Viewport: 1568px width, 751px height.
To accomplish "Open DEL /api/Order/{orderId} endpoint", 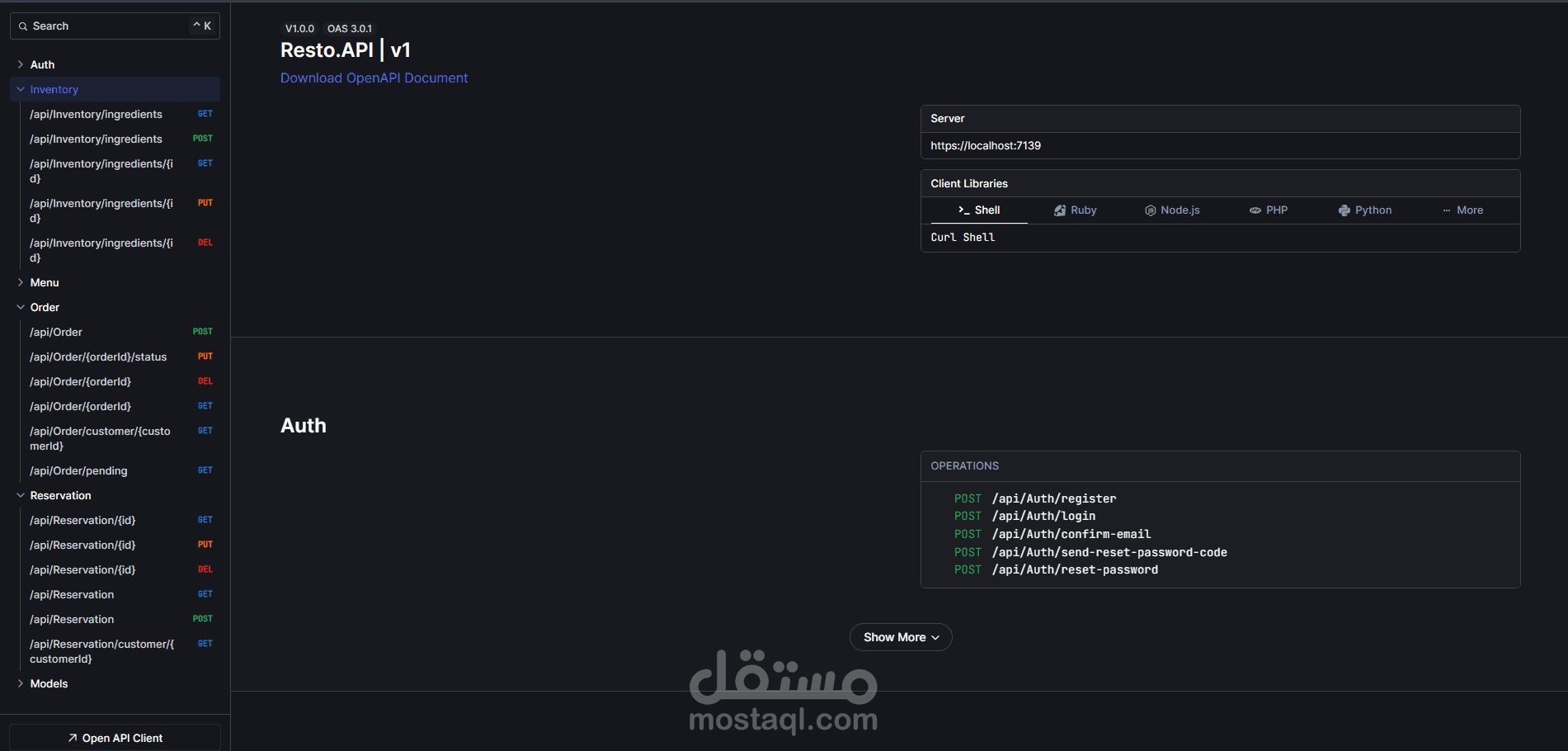I will click(x=120, y=381).
